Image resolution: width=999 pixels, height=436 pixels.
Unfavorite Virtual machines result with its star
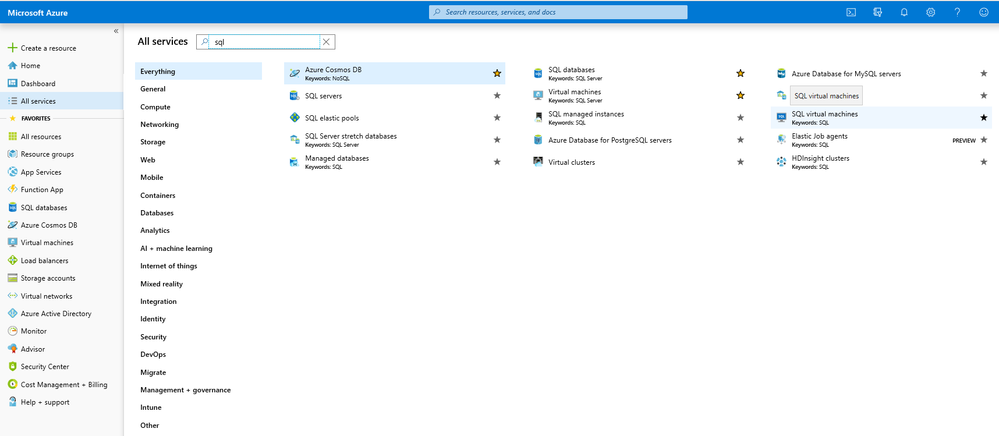(740, 96)
